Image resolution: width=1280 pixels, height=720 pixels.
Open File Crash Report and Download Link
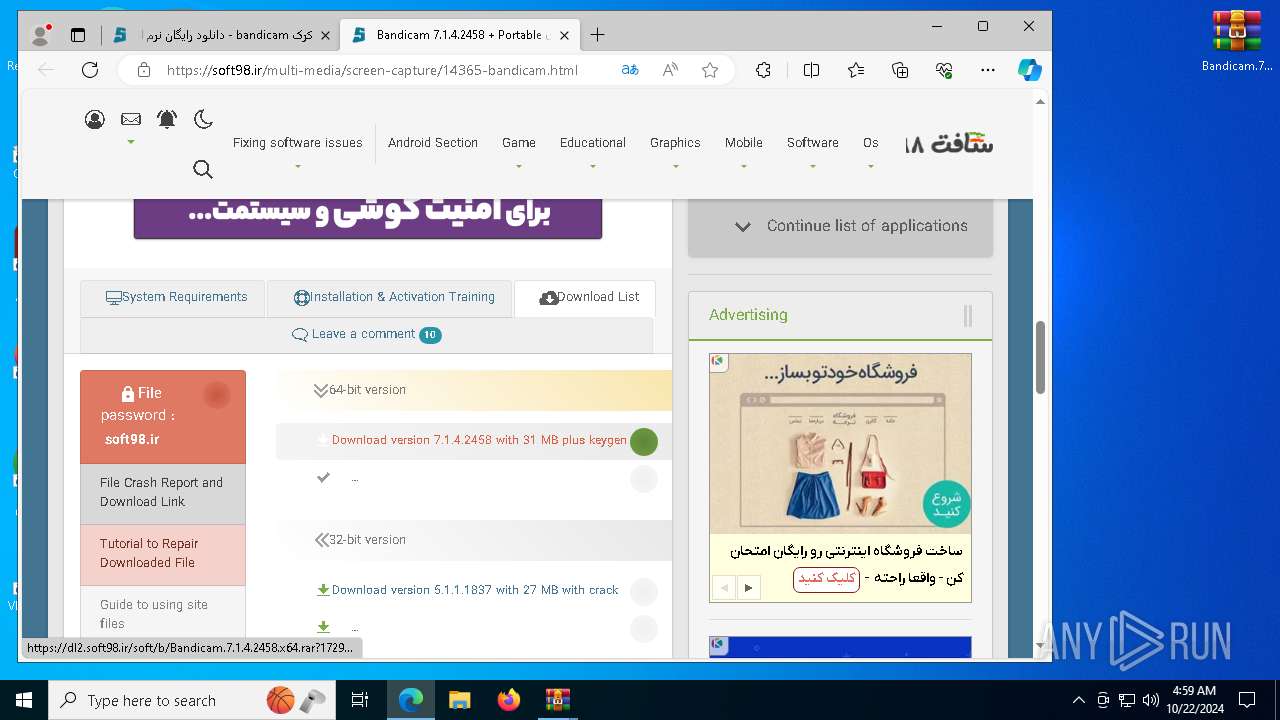pos(163,493)
